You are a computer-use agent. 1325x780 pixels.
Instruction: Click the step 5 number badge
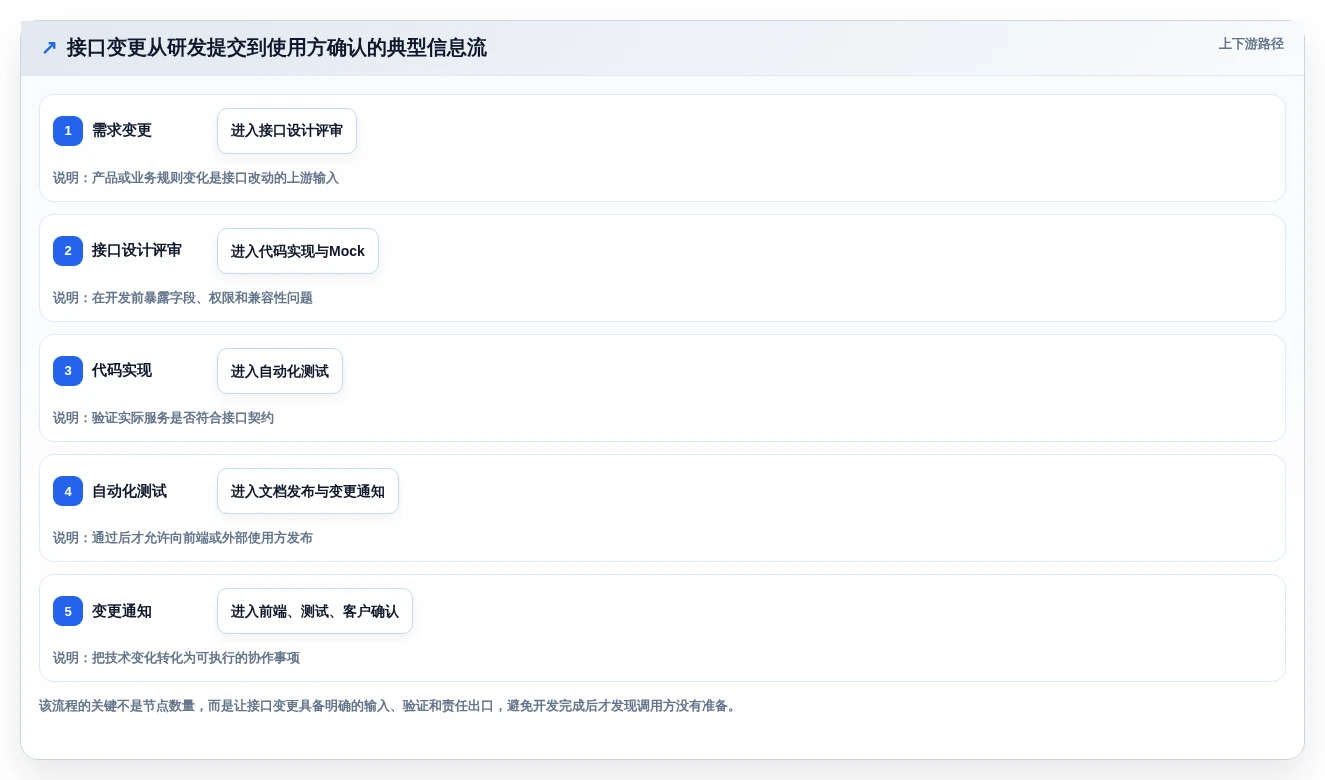[68, 611]
